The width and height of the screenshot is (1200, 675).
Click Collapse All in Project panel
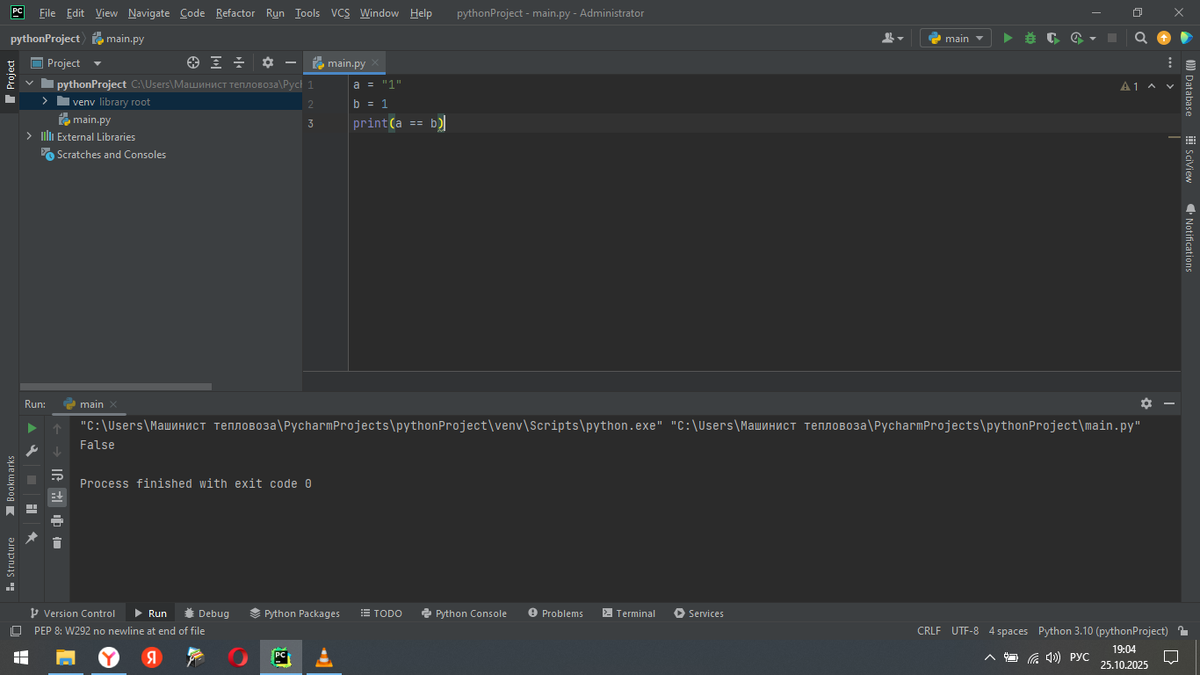239,63
